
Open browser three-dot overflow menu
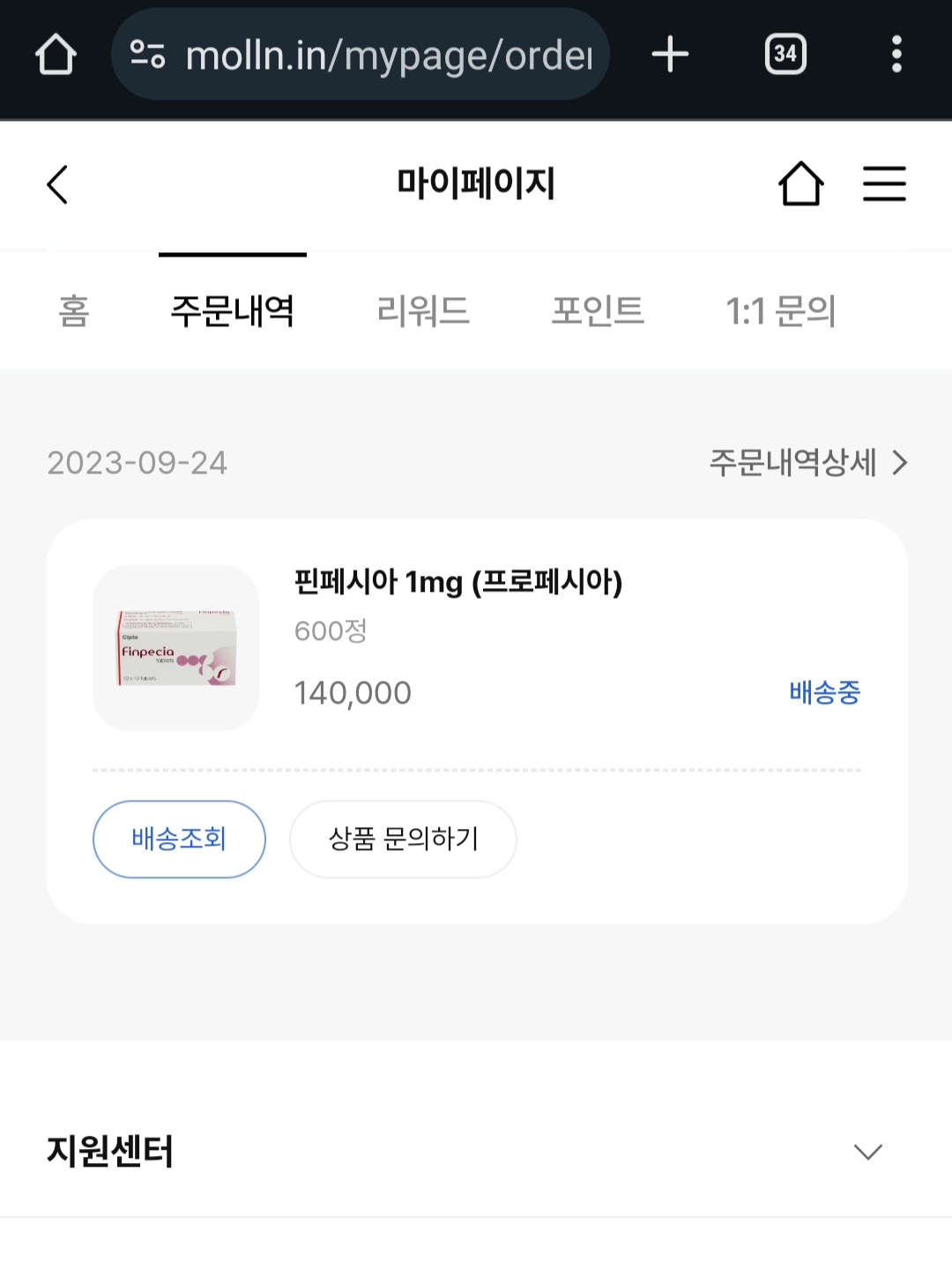(x=896, y=55)
